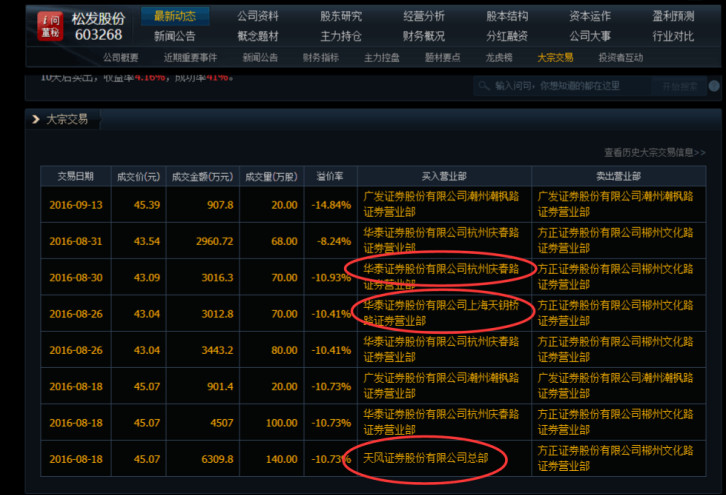
Task: Go to 股本结构 page
Action: point(506,16)
